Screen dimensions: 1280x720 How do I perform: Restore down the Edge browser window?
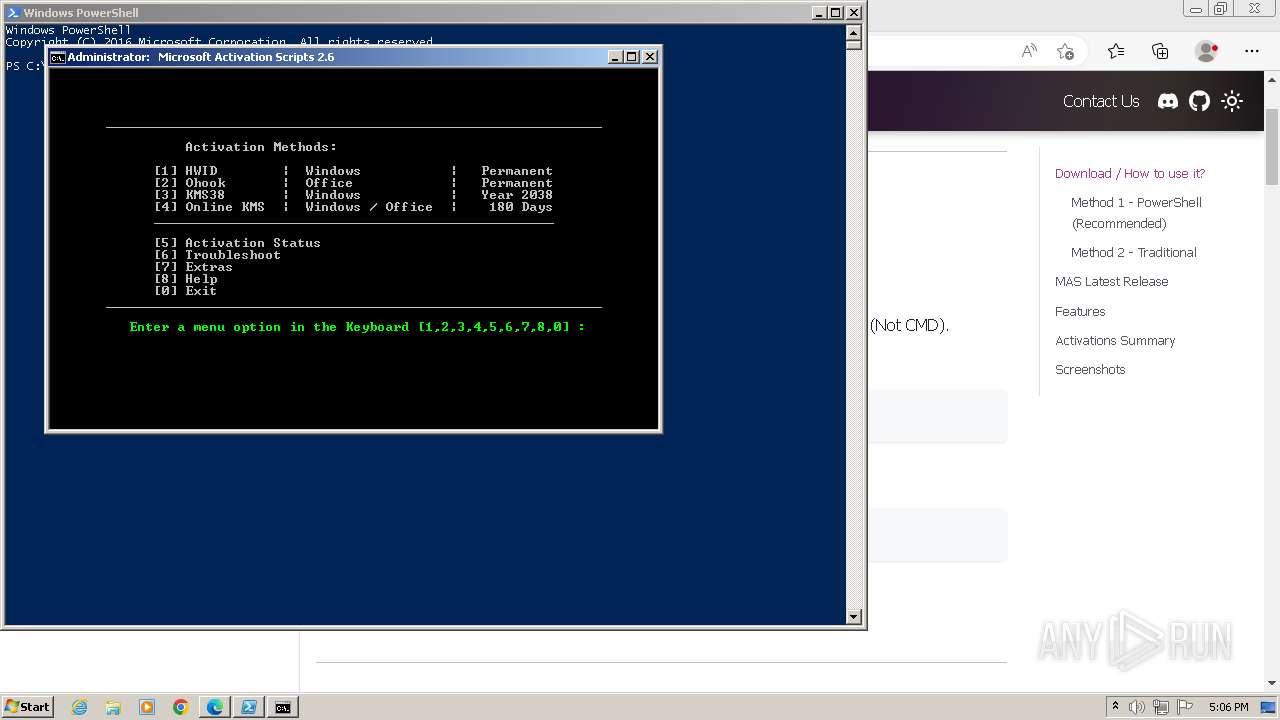pos(1221,8)
